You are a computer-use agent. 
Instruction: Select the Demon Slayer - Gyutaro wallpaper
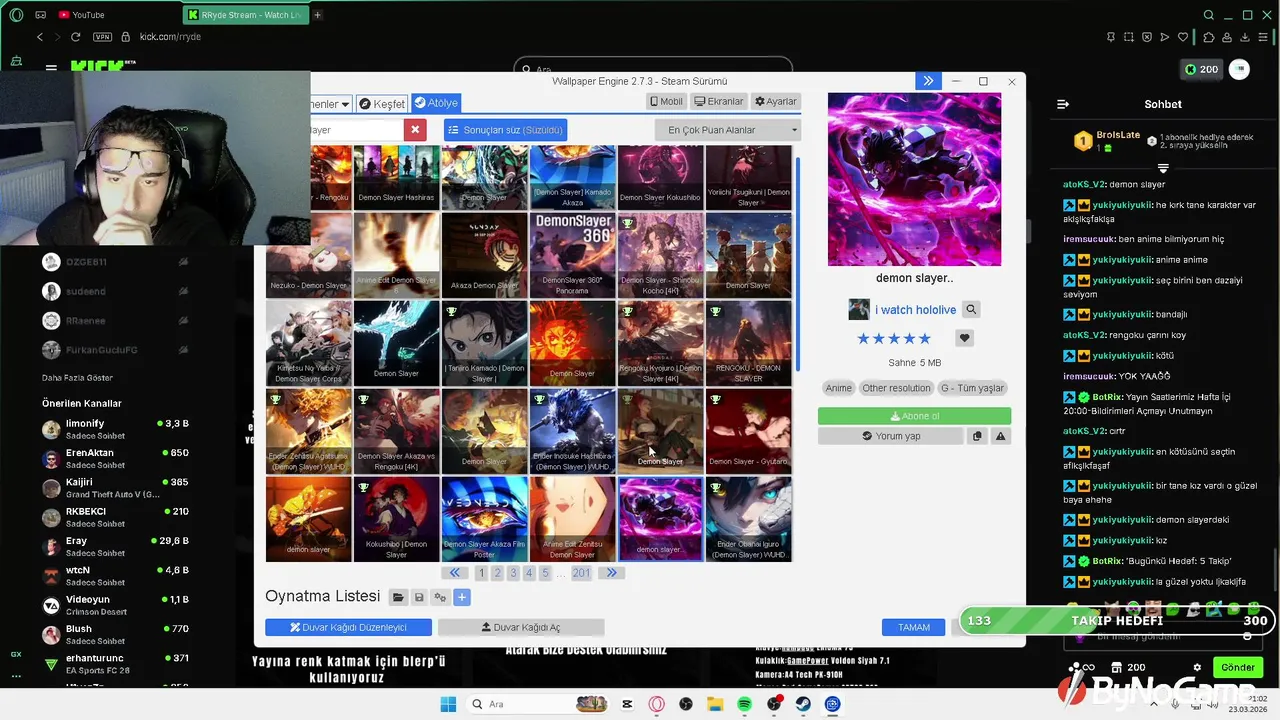pos(748,431)
